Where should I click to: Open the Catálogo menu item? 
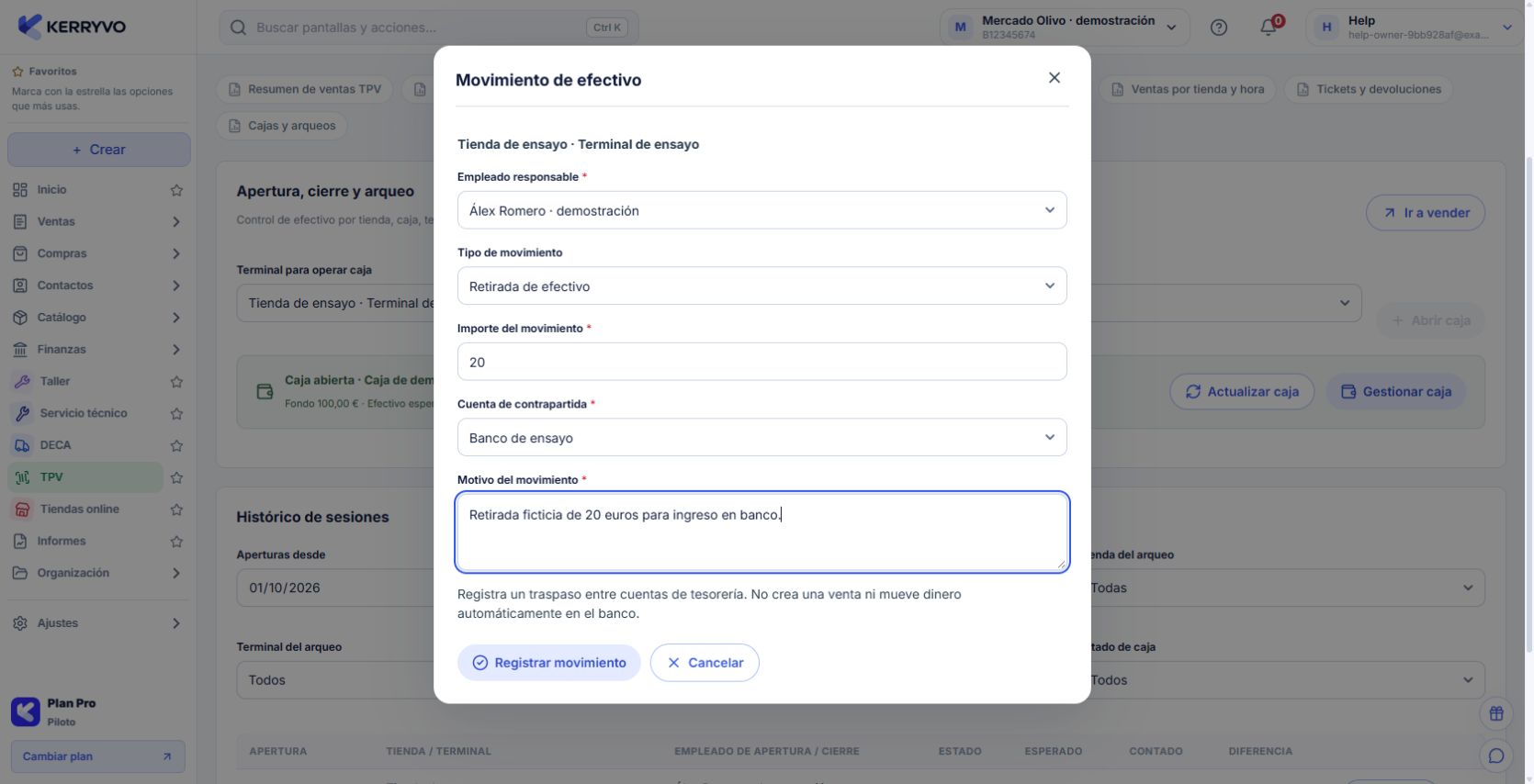click(x=97, y=318)
